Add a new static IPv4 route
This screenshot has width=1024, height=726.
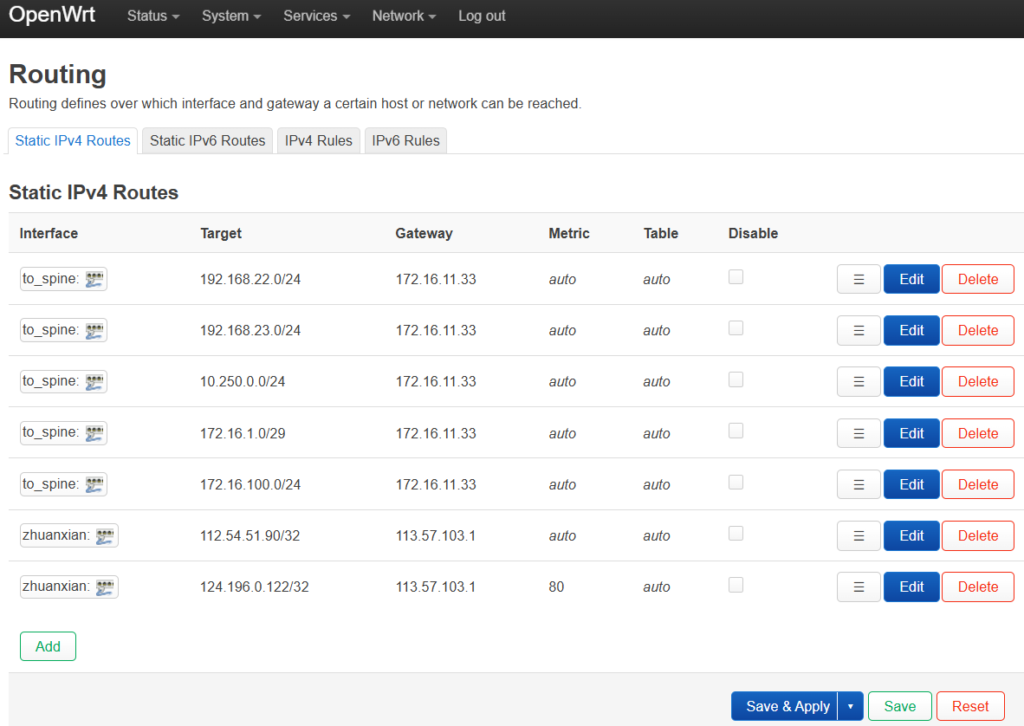pyautogui.click(x=48, y=646)
